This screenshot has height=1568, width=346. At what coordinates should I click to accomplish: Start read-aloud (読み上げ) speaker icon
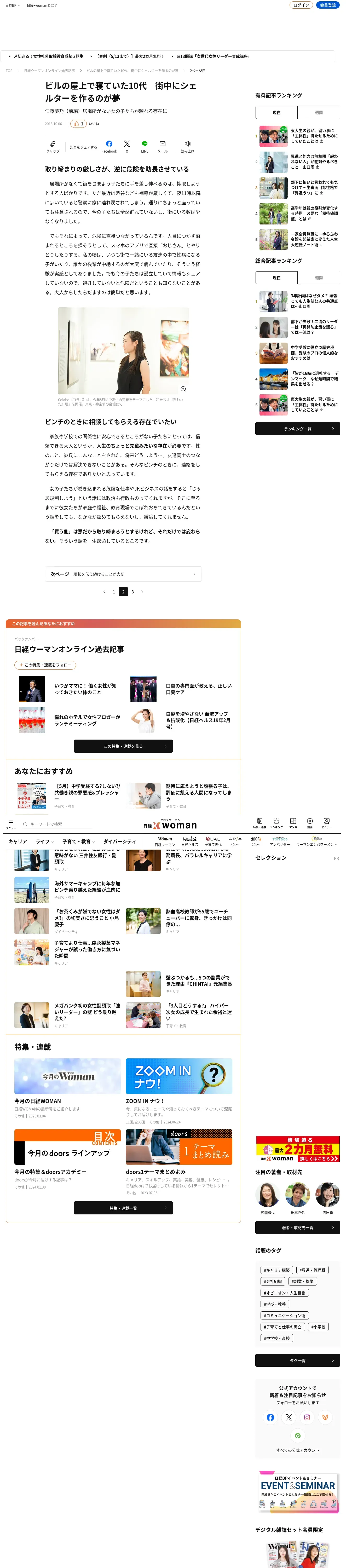coord(188,144)
